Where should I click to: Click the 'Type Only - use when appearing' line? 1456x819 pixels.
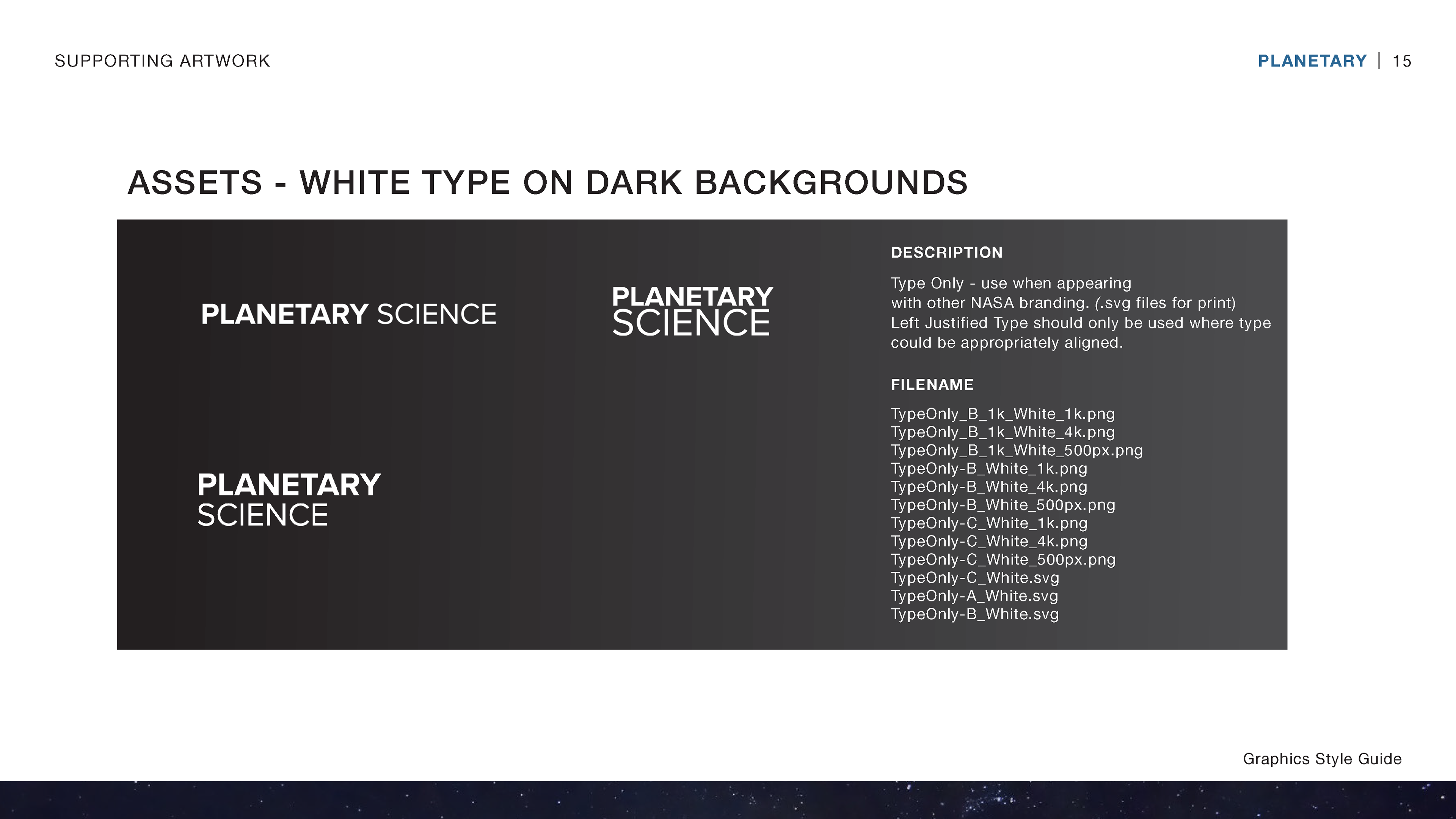(1011, 284)
